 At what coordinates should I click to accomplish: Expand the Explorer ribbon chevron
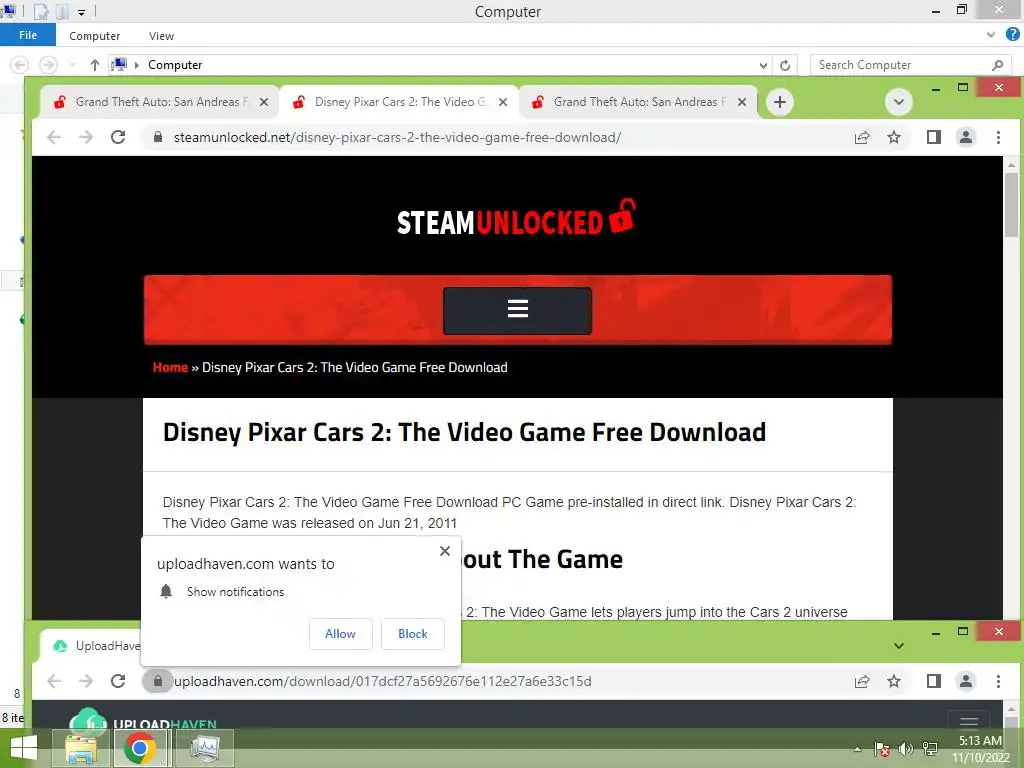pyautogui.click(x=991, y=35)
